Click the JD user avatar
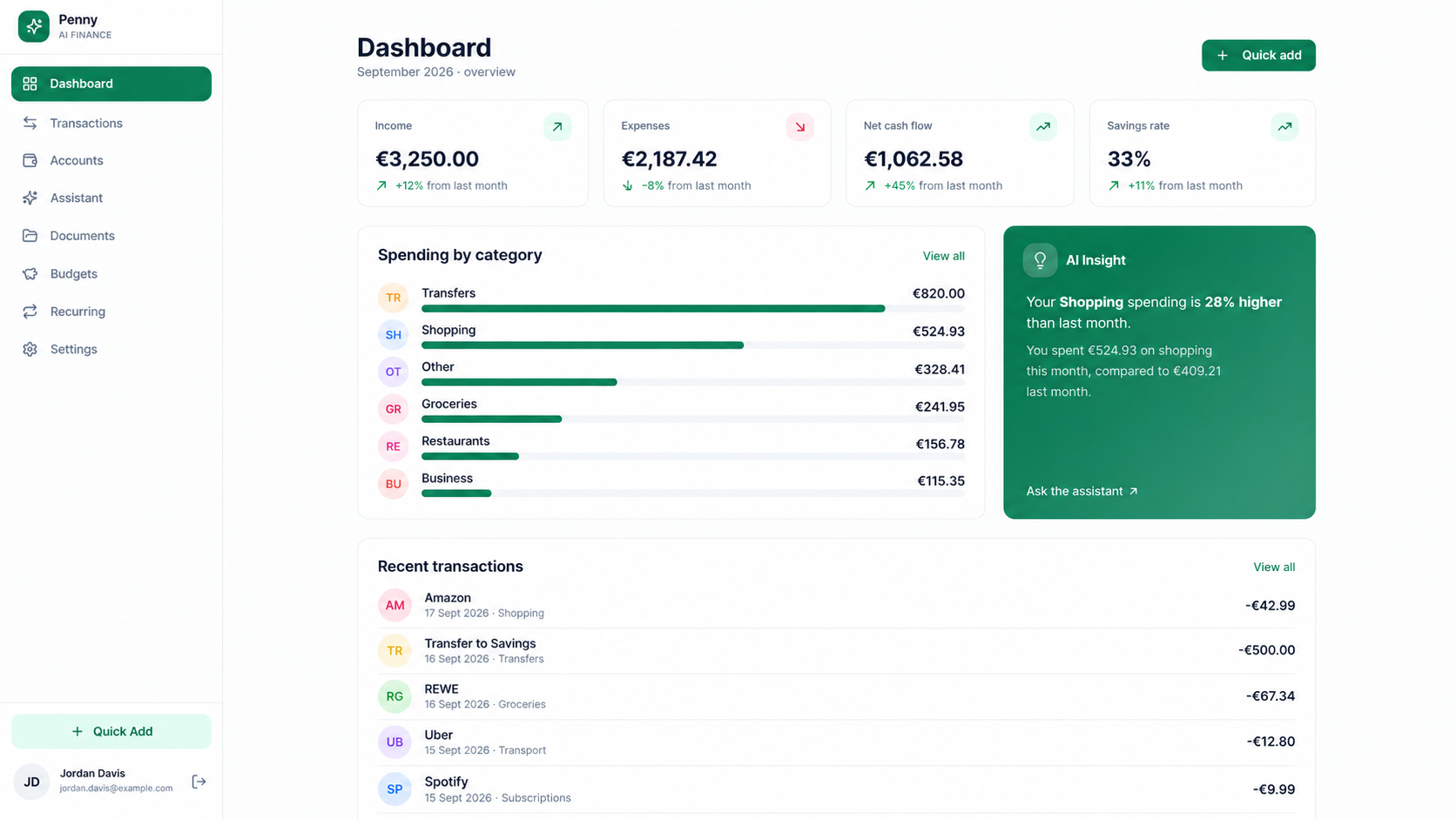1456x819 pixels. (31, 782)
